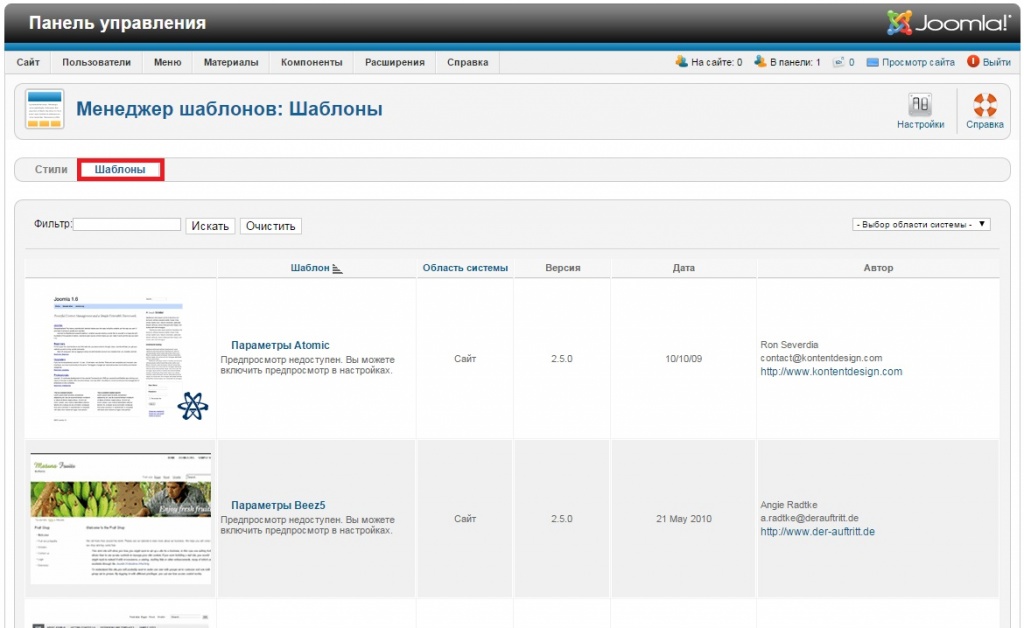Screen dimensions: 1024x628
Task: Click the В панели users icon
Action: (x=759, y=62)
